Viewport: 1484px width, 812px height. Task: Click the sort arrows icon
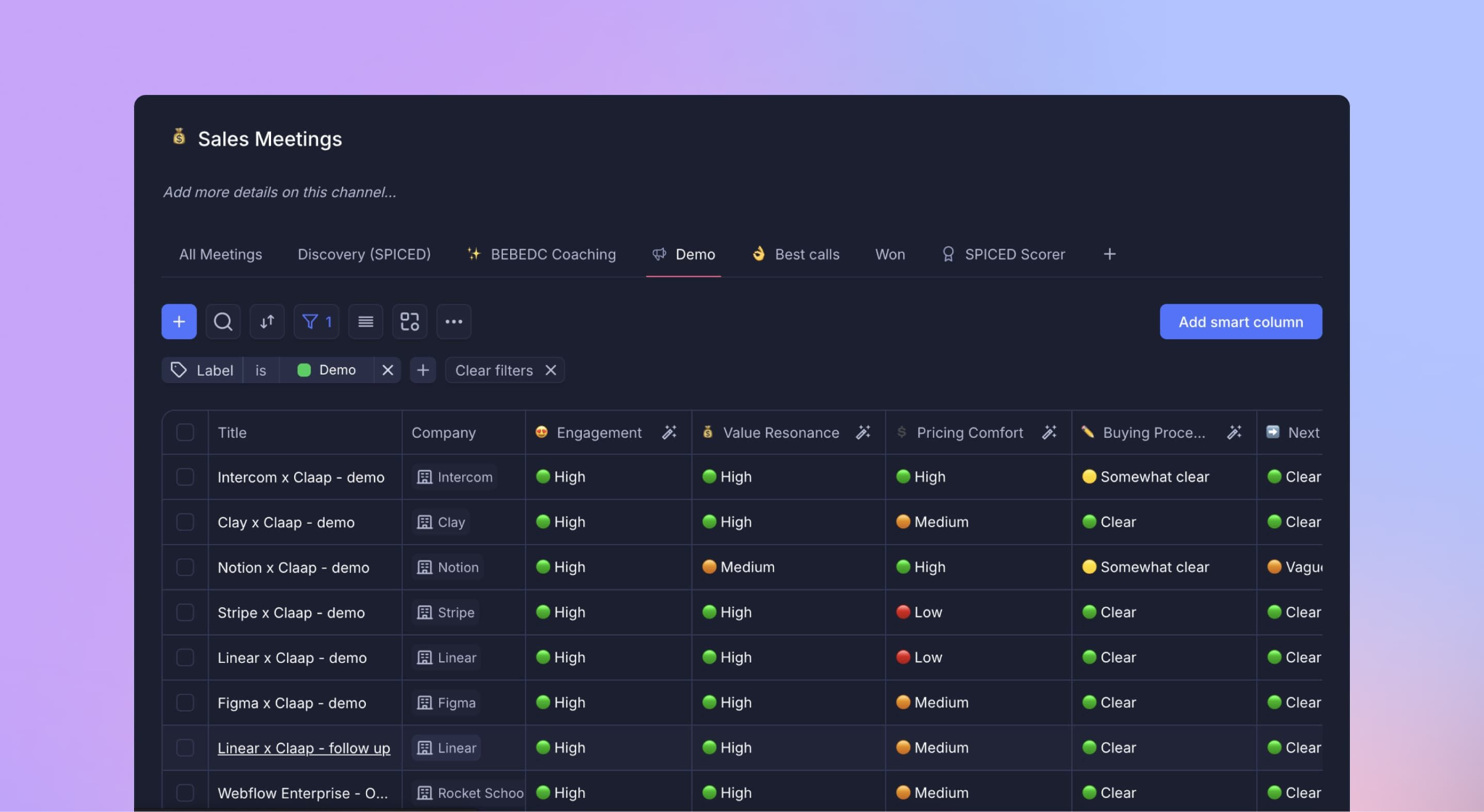[267, 322]
